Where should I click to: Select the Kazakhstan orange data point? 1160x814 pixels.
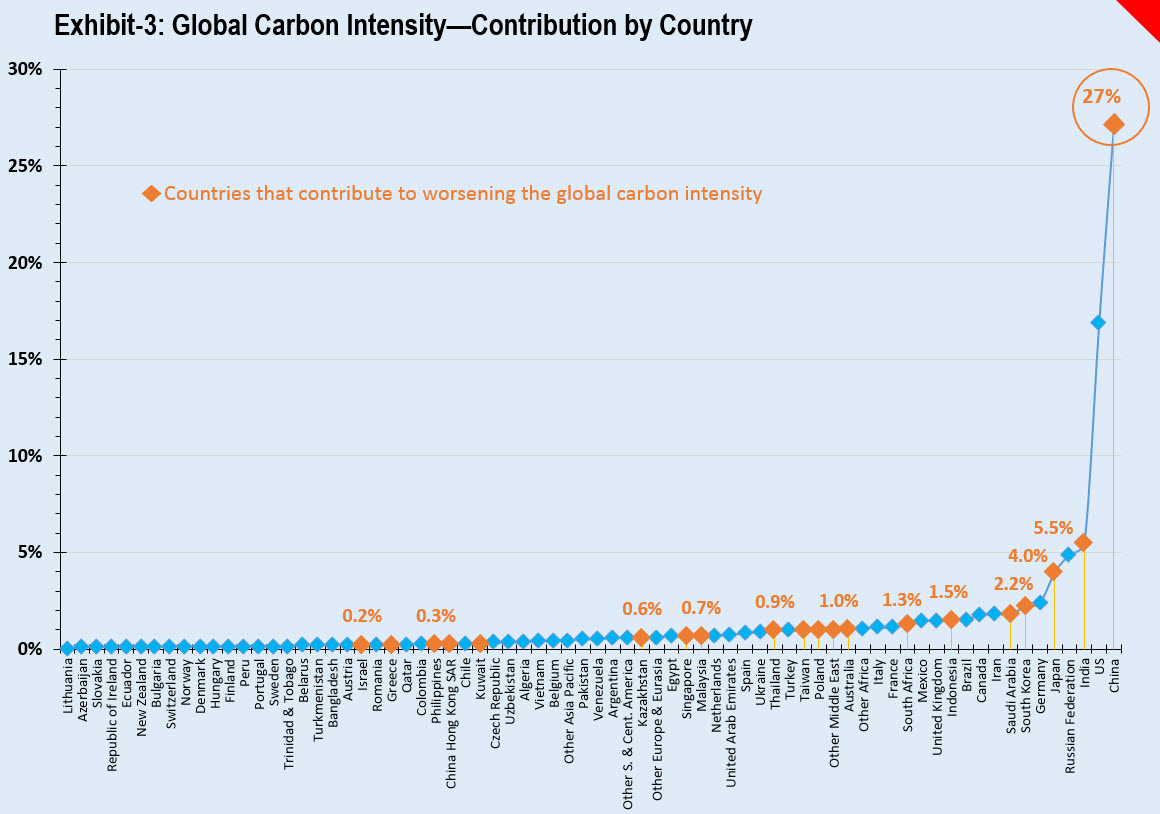tap(641, 637)
